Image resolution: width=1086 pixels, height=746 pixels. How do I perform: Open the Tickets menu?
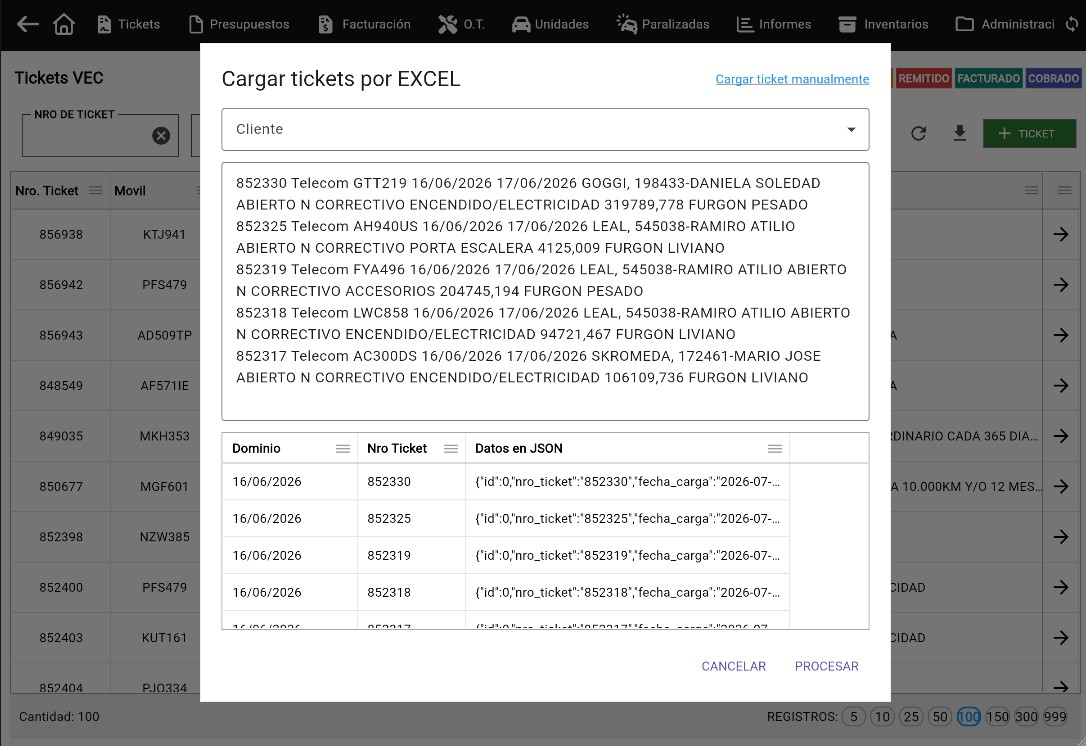129,24
